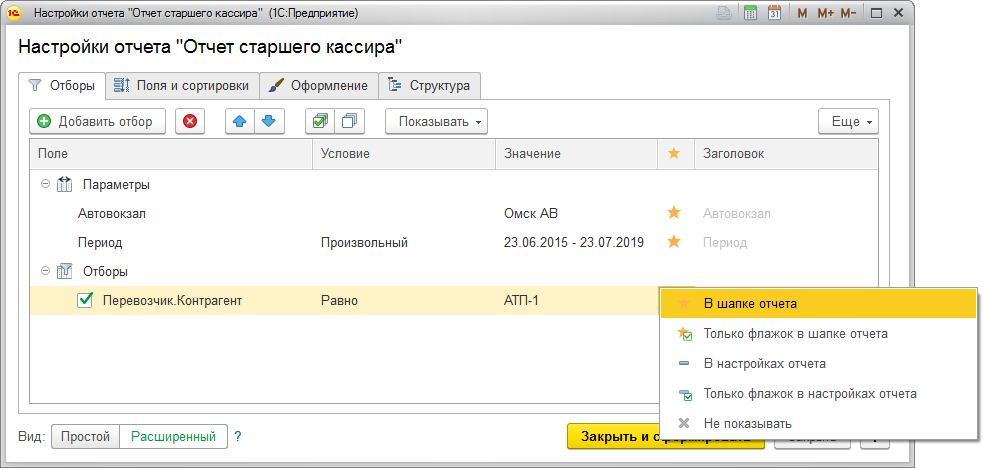The height and width of the screenshot is (468, 988).
Task: Toggle Перевозчик.Контрагент filter checkbox
Action: [x=86, y=300]
